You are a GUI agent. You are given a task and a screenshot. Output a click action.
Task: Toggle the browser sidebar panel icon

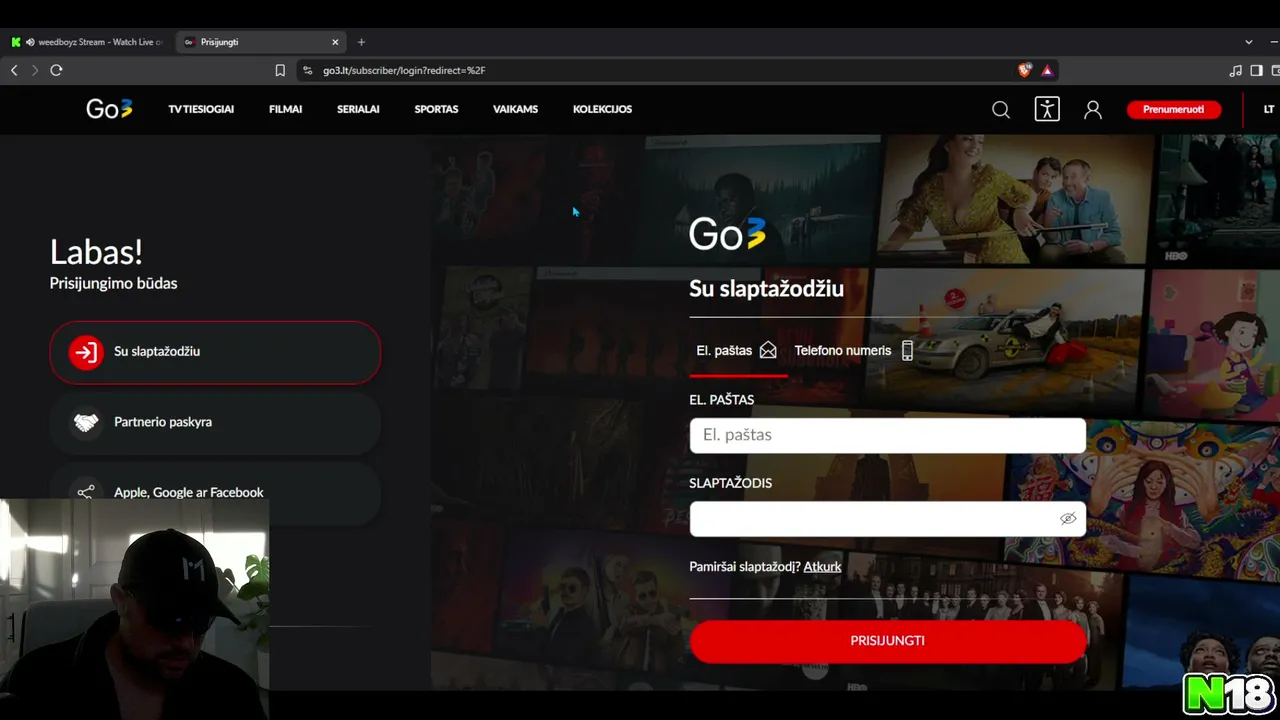pyautogui.click(x=1257, y=70)
